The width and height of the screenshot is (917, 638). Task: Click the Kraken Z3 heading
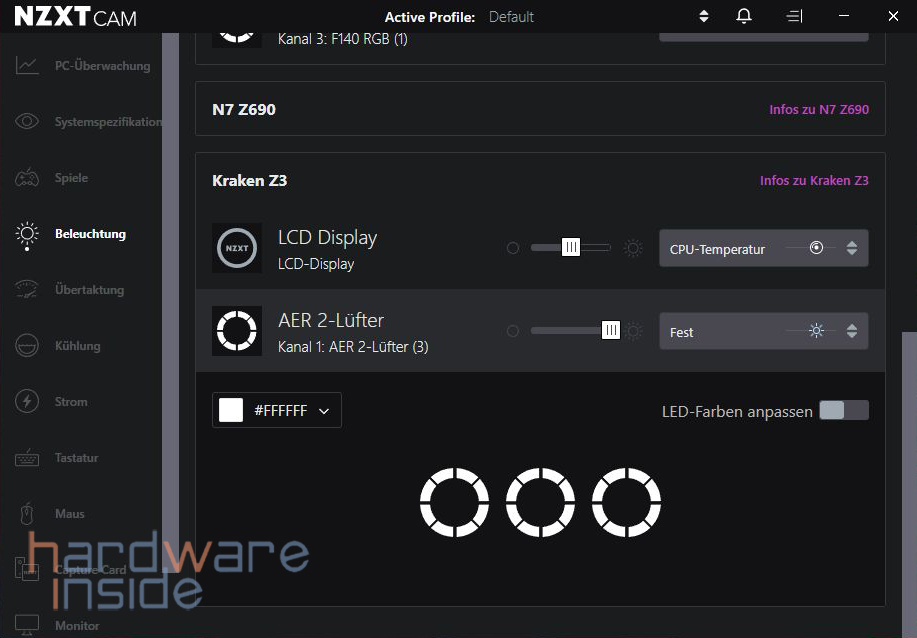coord(250,181)
